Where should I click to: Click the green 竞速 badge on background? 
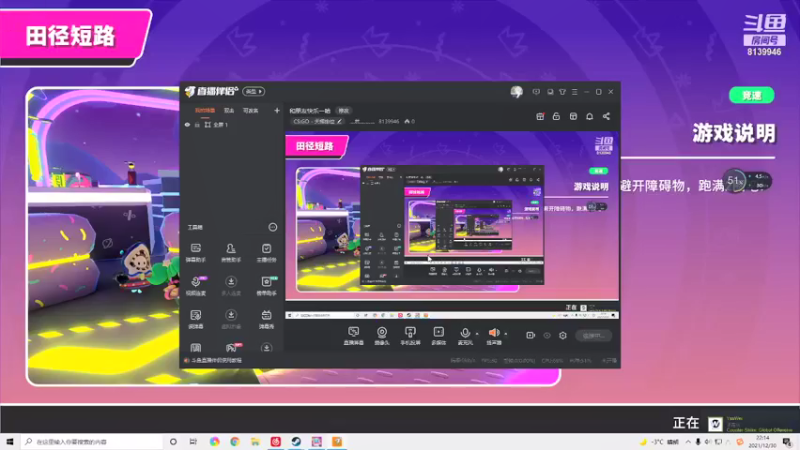tap(752, 95)
